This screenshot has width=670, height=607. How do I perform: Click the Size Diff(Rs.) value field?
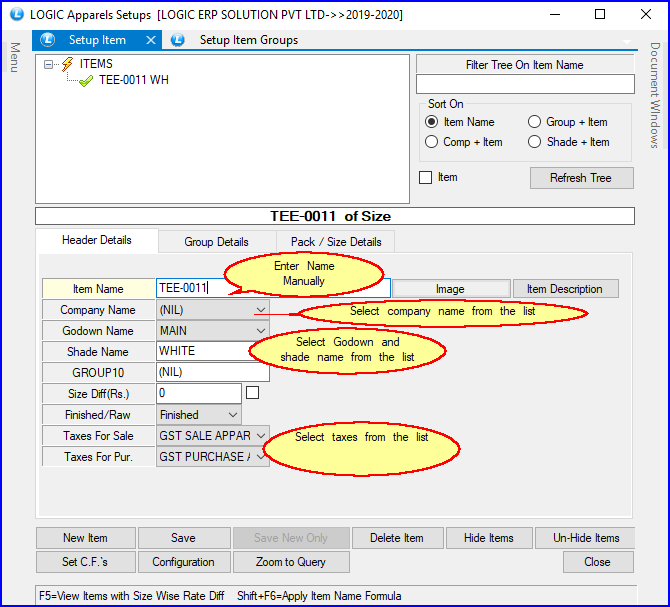click(x=199, y=393)
